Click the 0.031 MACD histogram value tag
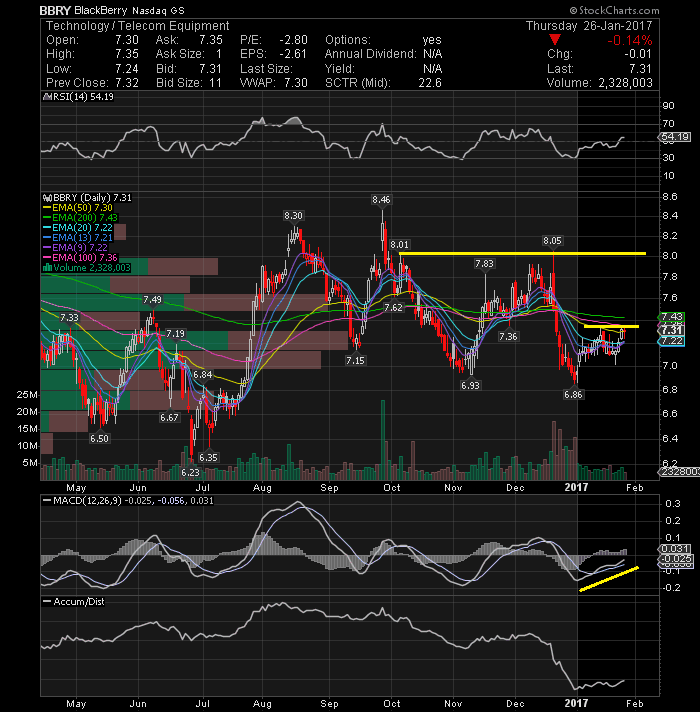Viewport: 700px width, 712px height. [x=675, y=549]
